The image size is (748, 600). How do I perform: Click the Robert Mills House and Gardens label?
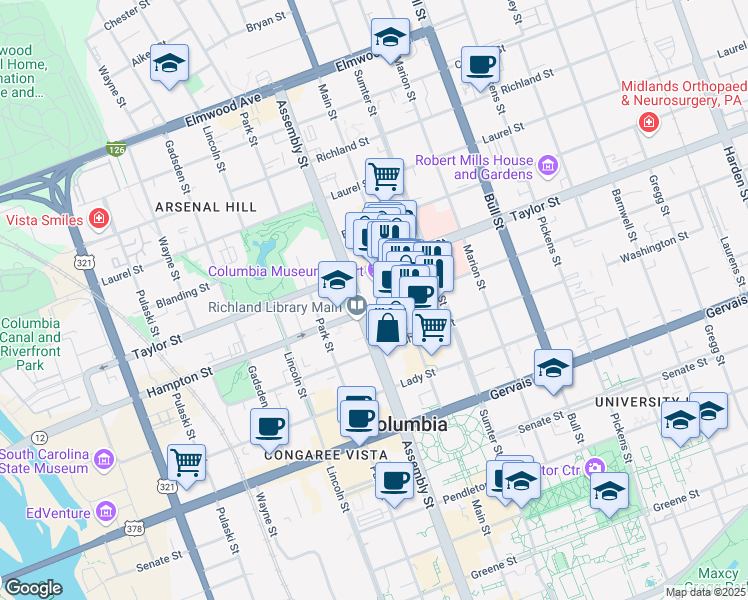pos(474,167)
